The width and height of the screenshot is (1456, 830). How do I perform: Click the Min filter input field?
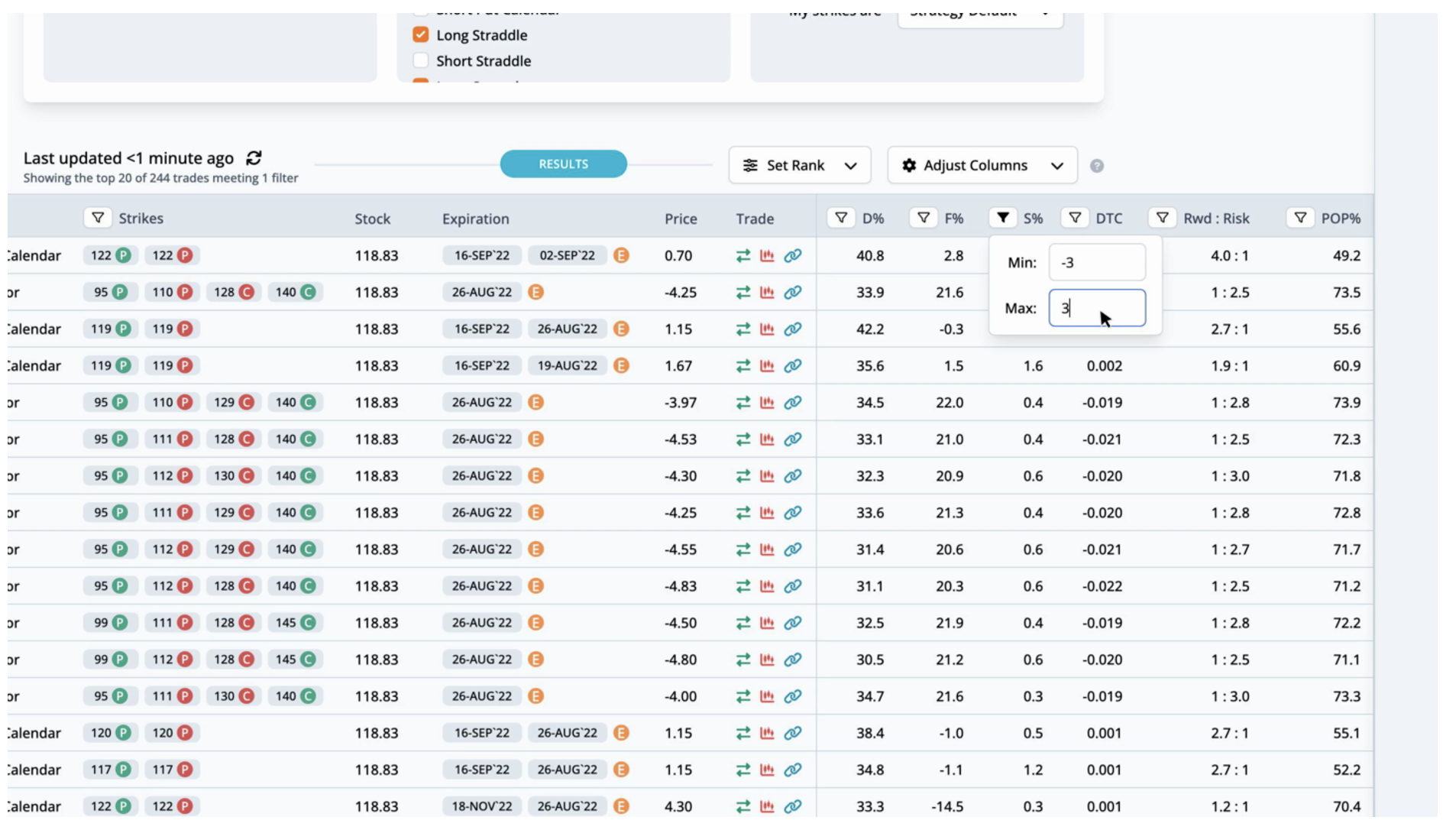click(x=1096, y=263)
